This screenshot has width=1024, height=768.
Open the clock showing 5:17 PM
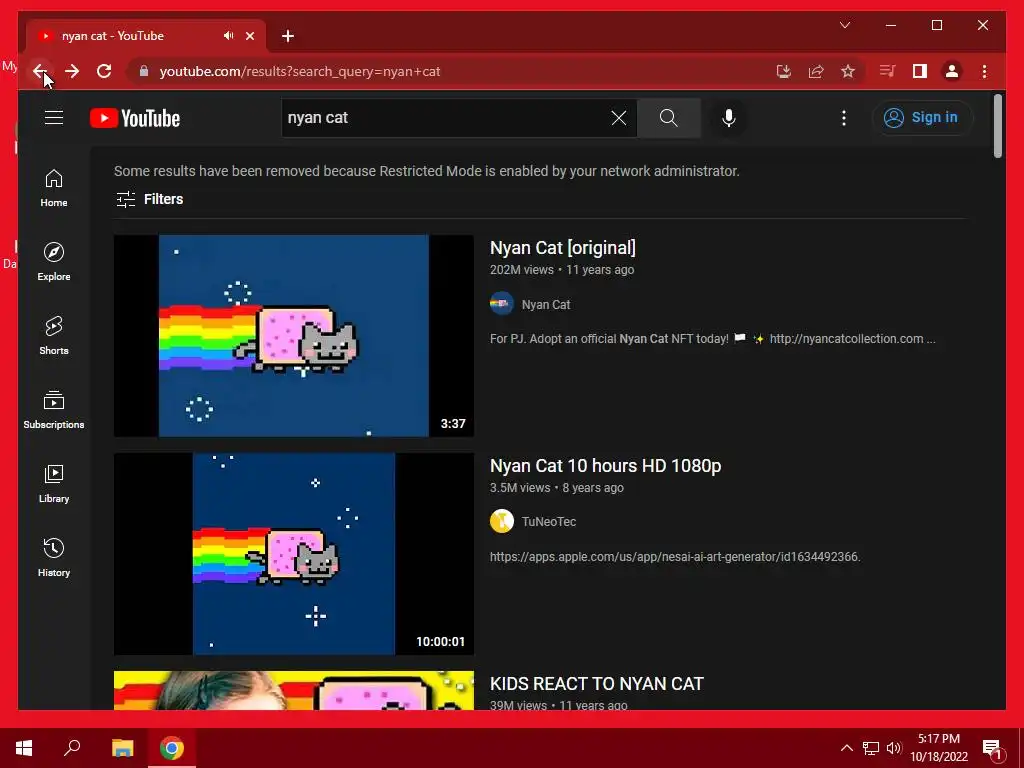coord(938,748)
